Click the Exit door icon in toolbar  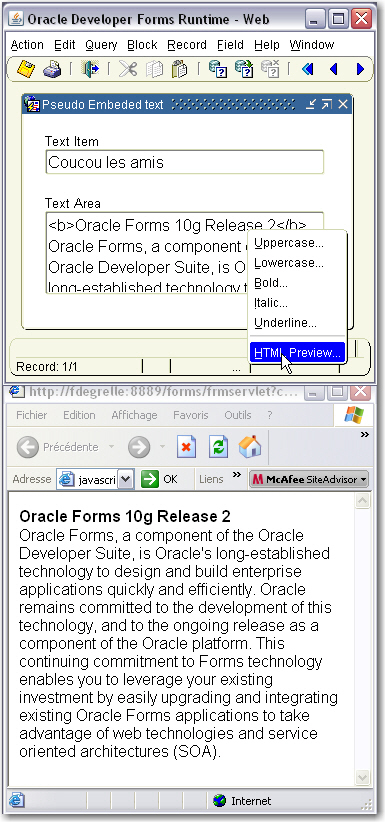tap(90, 69)
